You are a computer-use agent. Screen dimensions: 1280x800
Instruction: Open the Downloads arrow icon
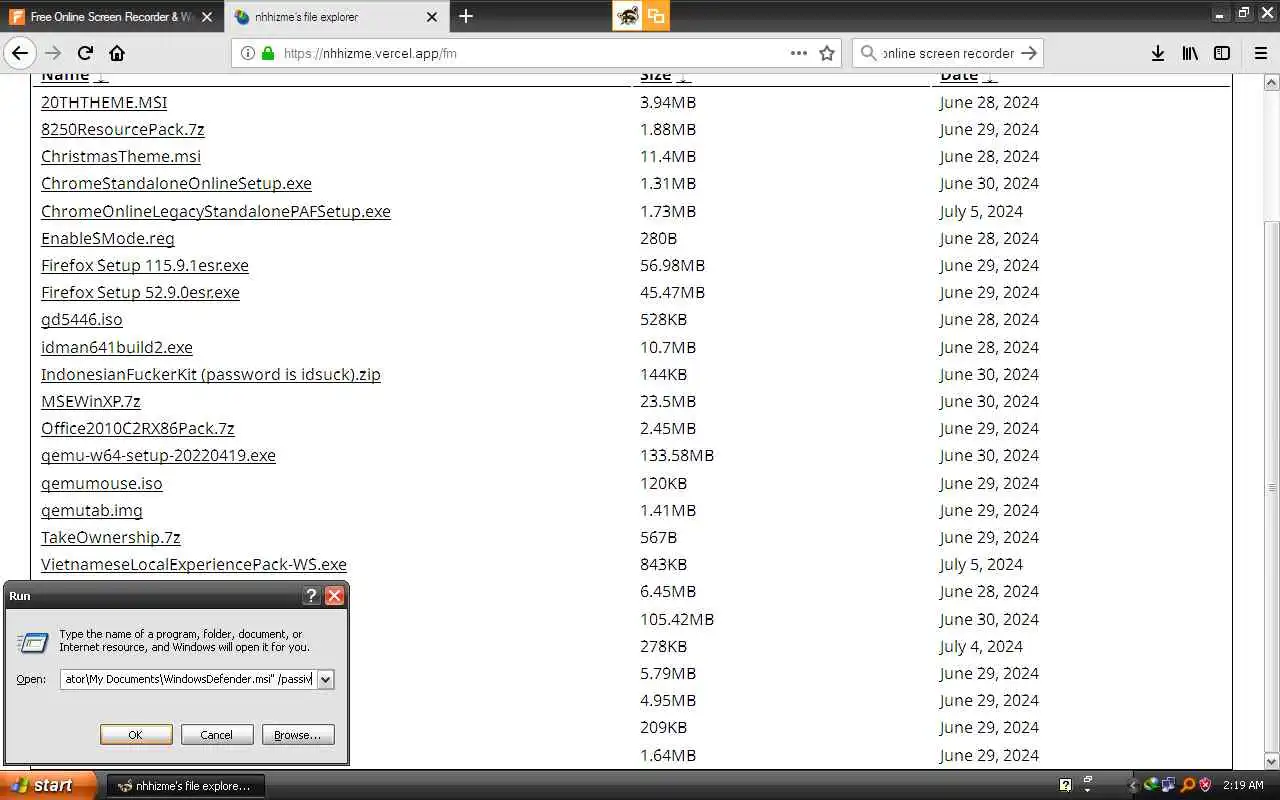pos(1157,53)
